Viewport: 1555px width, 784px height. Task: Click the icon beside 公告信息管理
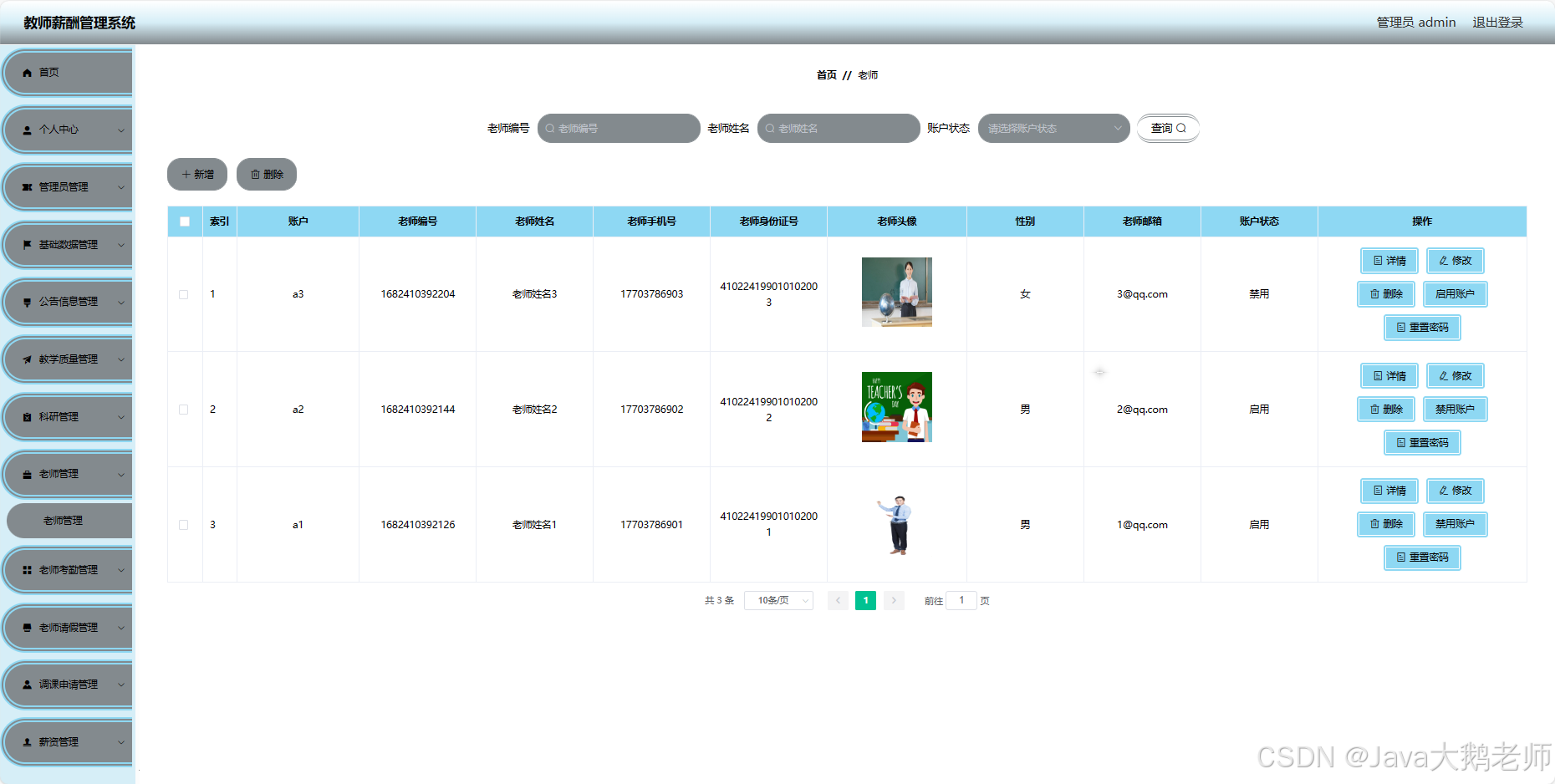(x=27, y=303)
